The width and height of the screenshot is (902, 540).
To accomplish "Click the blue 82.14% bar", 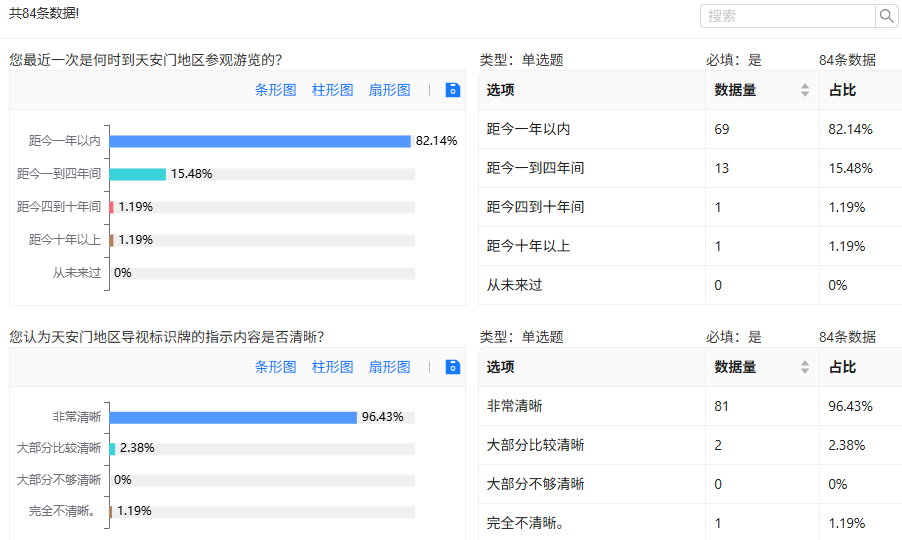I will click(260, 141).
